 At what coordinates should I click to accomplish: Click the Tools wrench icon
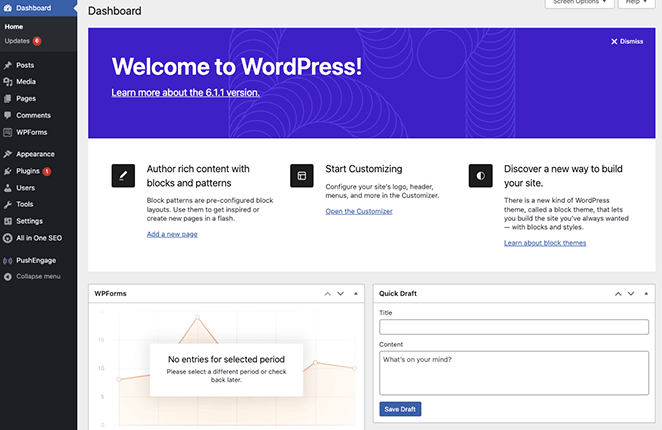(x=8, y=204)
